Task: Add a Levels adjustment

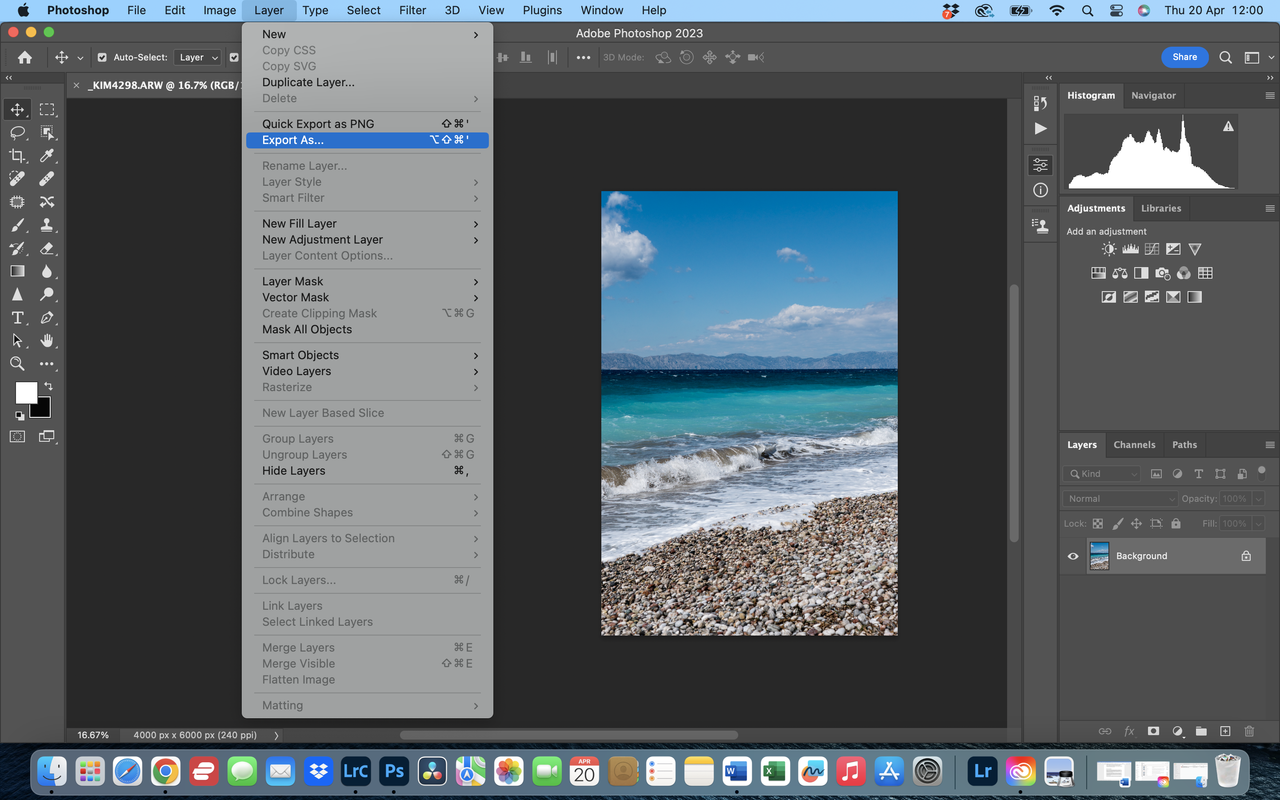Action: (1130, 249)
